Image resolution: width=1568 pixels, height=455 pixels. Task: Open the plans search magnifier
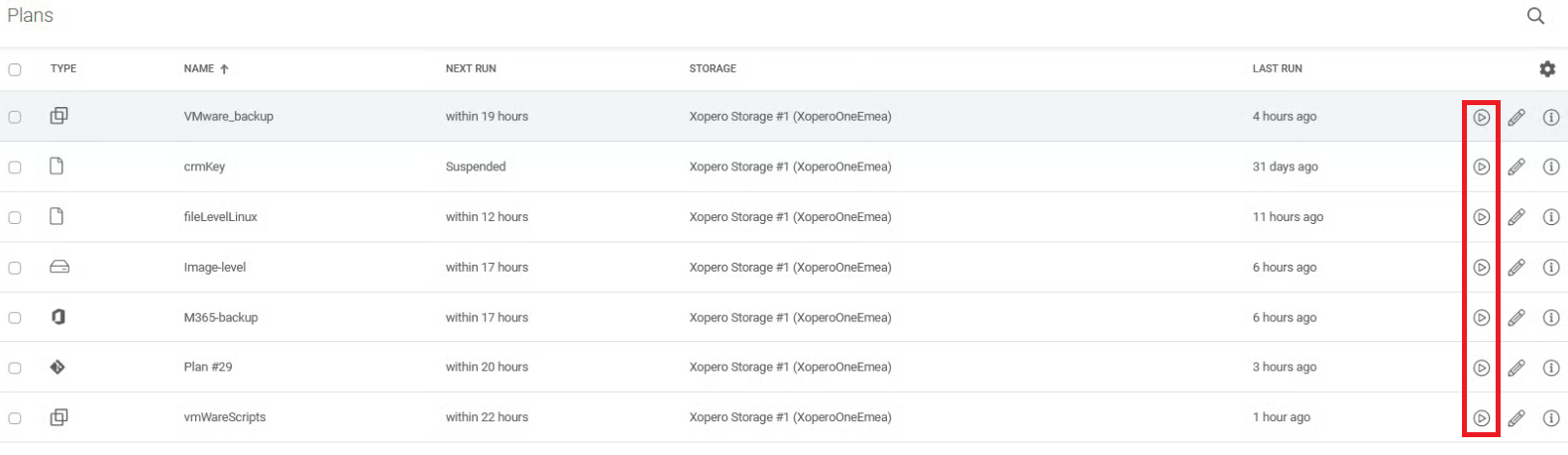pyautogui.click(x=1535, y=16)
